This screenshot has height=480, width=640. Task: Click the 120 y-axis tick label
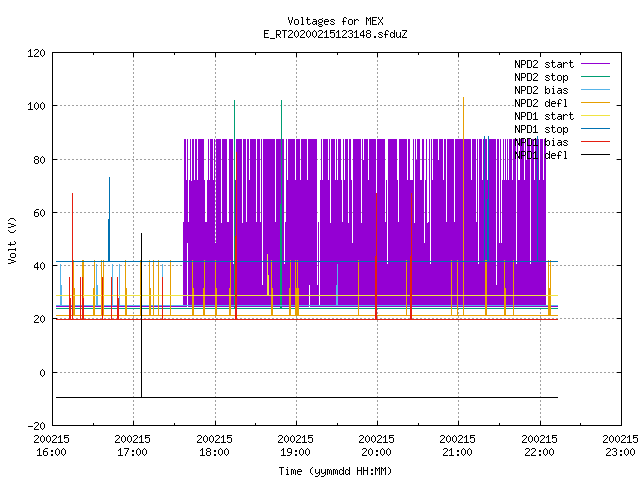point(36,53)
